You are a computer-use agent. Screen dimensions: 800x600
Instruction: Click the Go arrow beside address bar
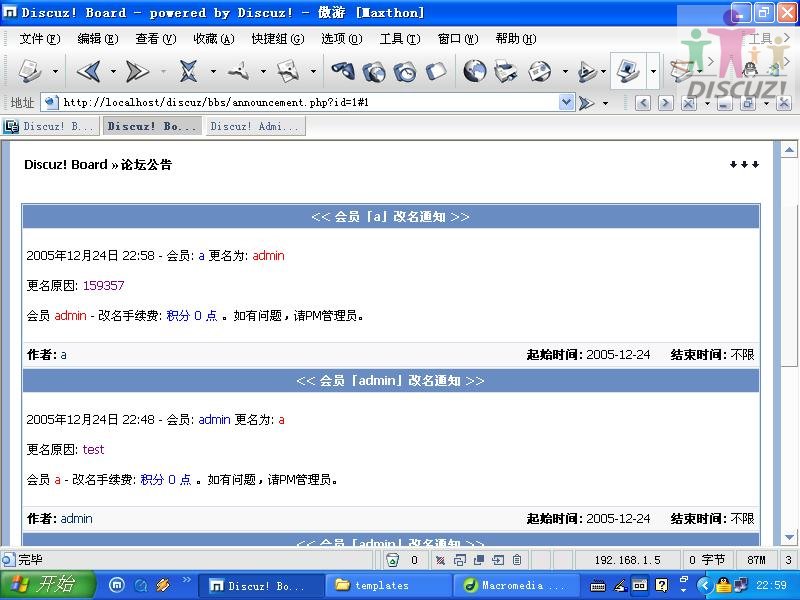(587, 103)
